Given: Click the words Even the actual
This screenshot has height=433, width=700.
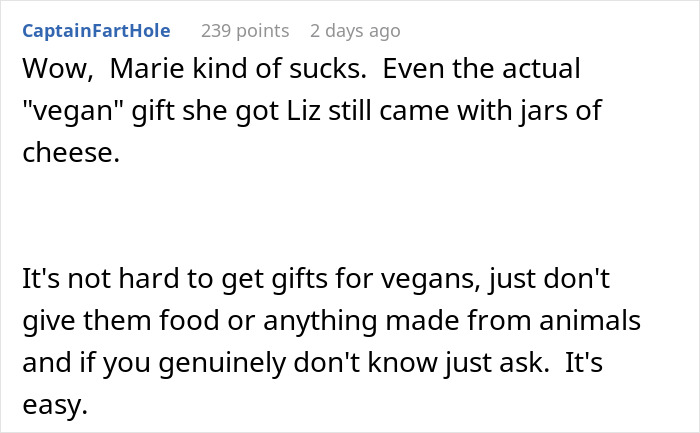Looking at the screenshot, I should 481,68.
